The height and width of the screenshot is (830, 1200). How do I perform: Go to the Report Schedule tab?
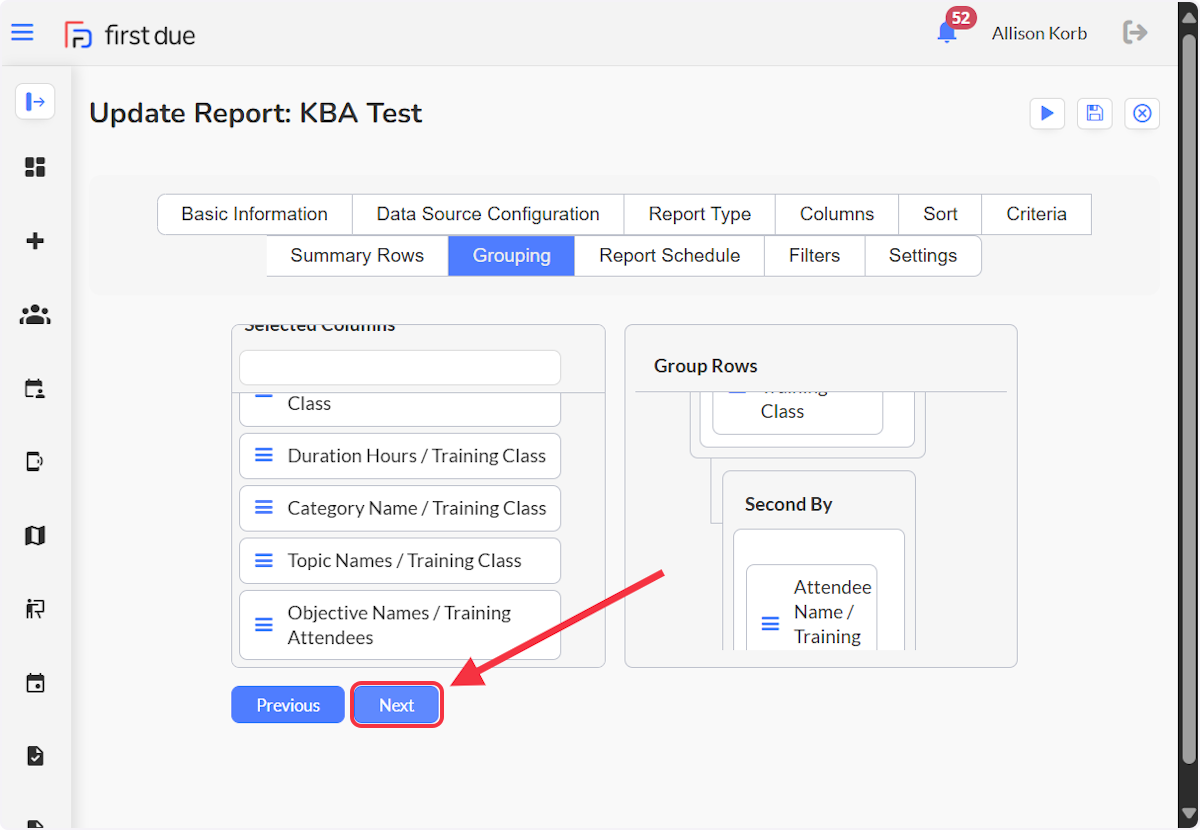tap(670, 256)
